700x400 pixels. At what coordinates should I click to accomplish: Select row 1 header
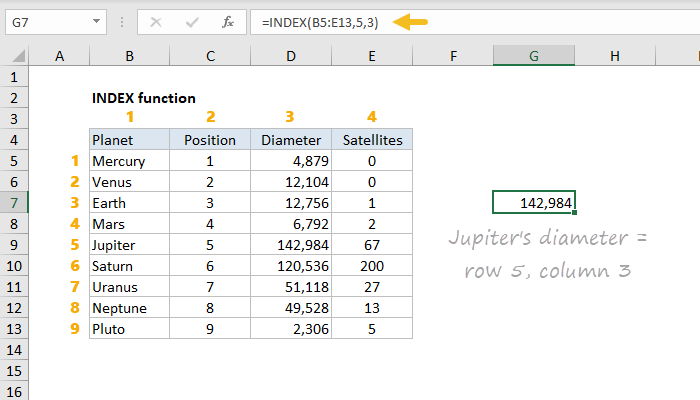[x=14, y=77]
